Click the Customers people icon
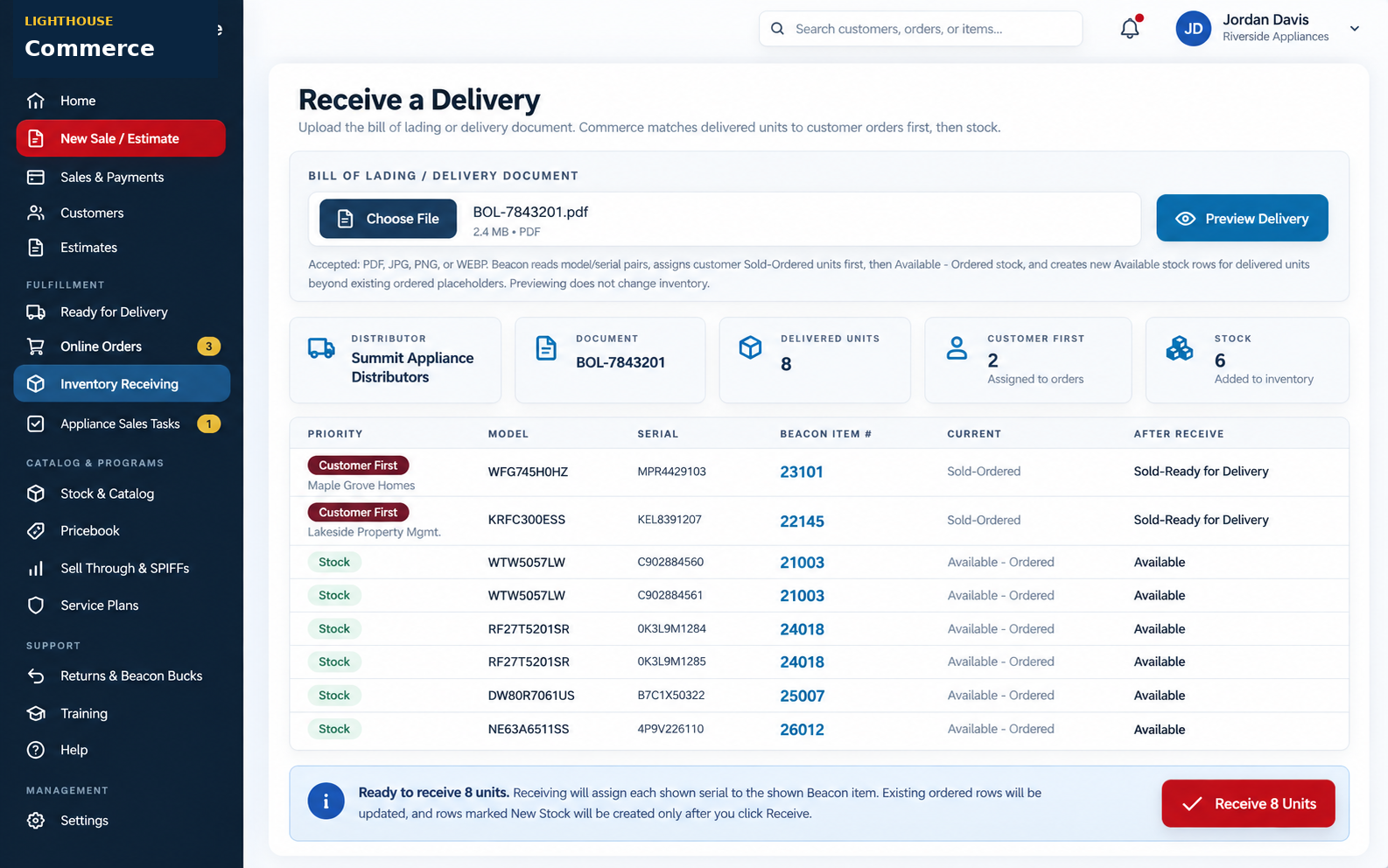 [x=36, y=213]
